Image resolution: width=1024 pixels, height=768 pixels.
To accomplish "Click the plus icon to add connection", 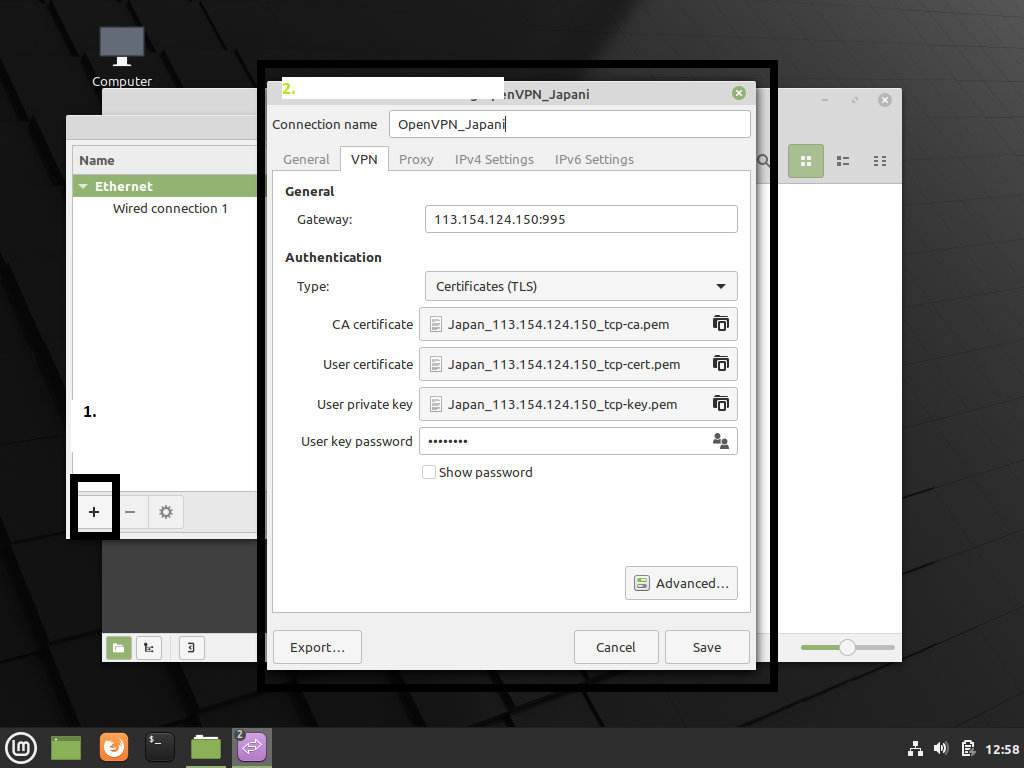I will tap(94, 512).
